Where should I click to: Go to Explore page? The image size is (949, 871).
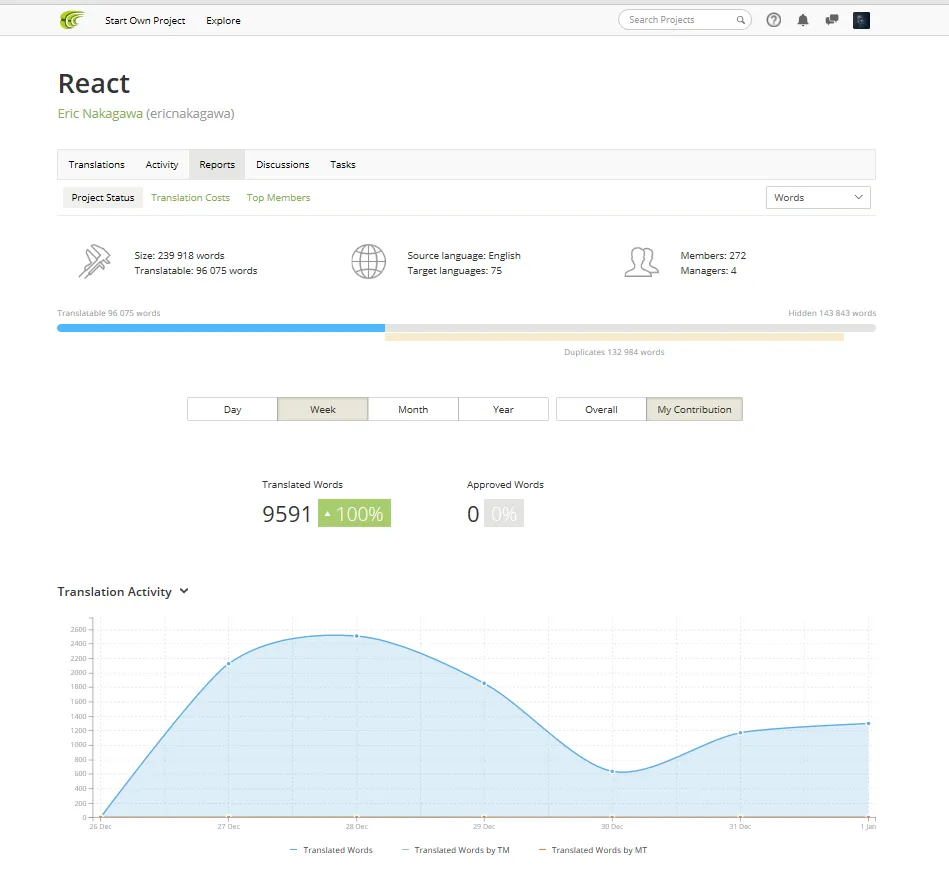tap(223, 21)
